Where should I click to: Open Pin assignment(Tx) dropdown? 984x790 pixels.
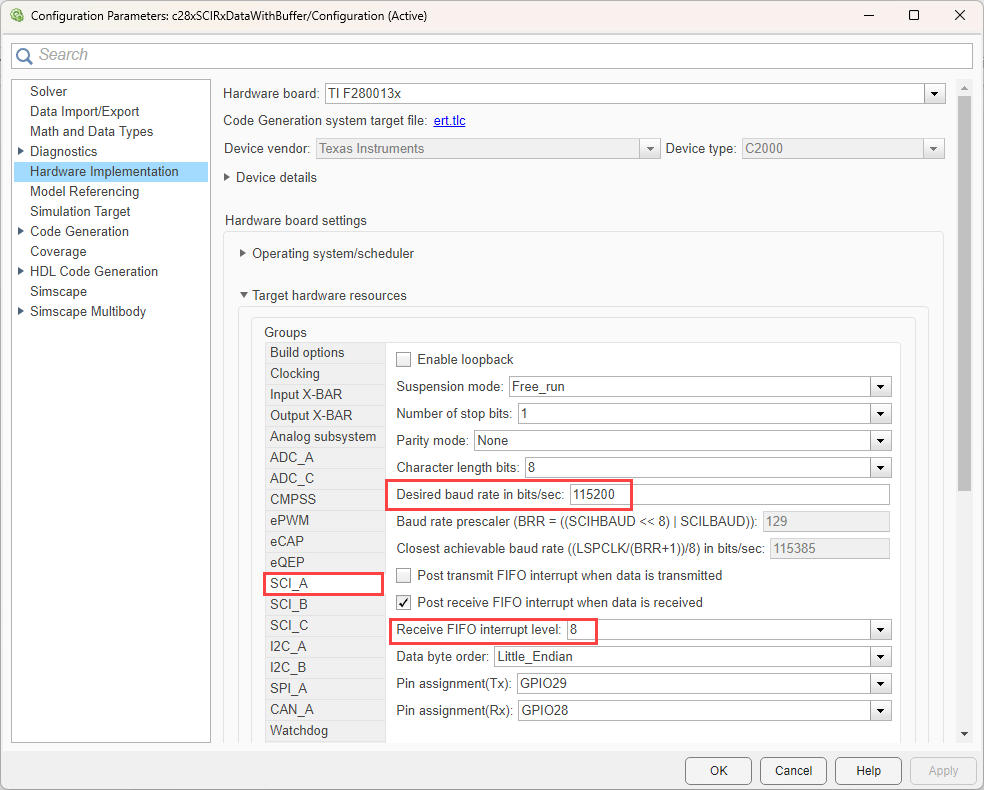(x=880, y=684)
